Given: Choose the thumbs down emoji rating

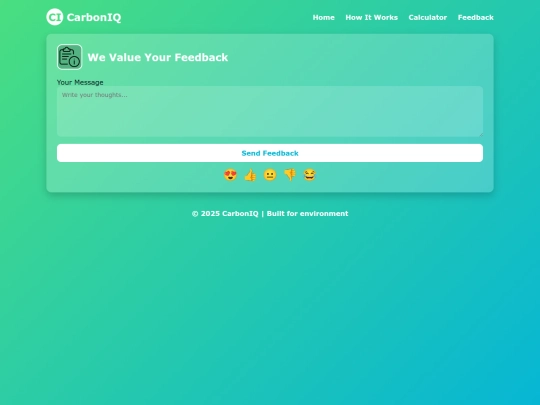Looking at the screenshot, I should tap(290, 175).
